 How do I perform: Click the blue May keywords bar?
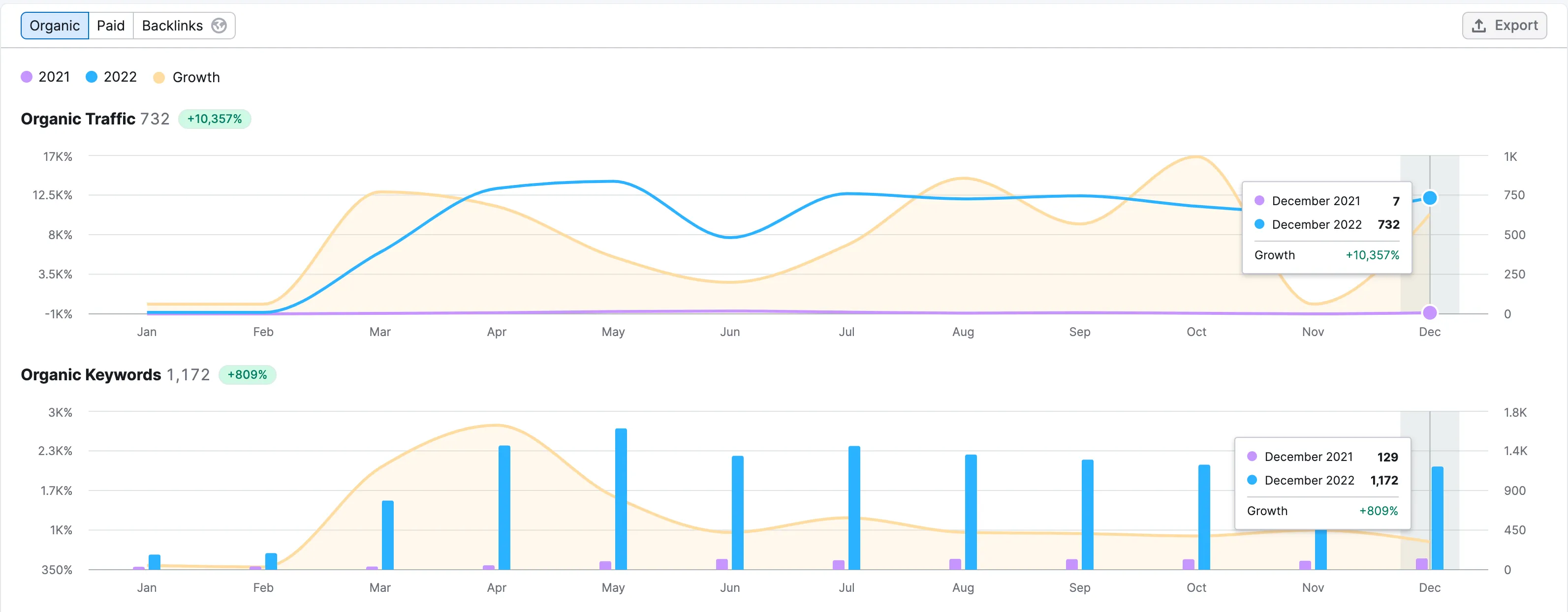pos(621,499)
